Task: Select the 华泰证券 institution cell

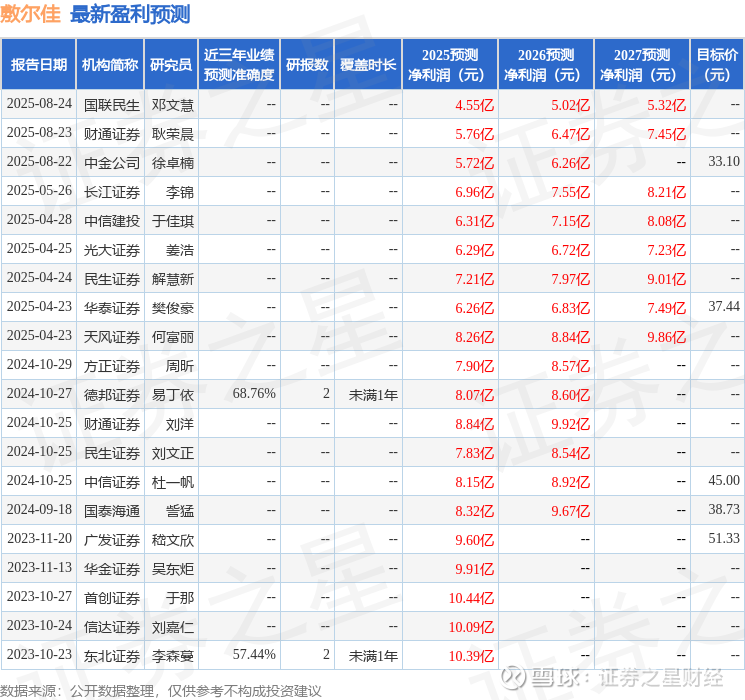Action: pyautogui.click(x=112, y=308)
